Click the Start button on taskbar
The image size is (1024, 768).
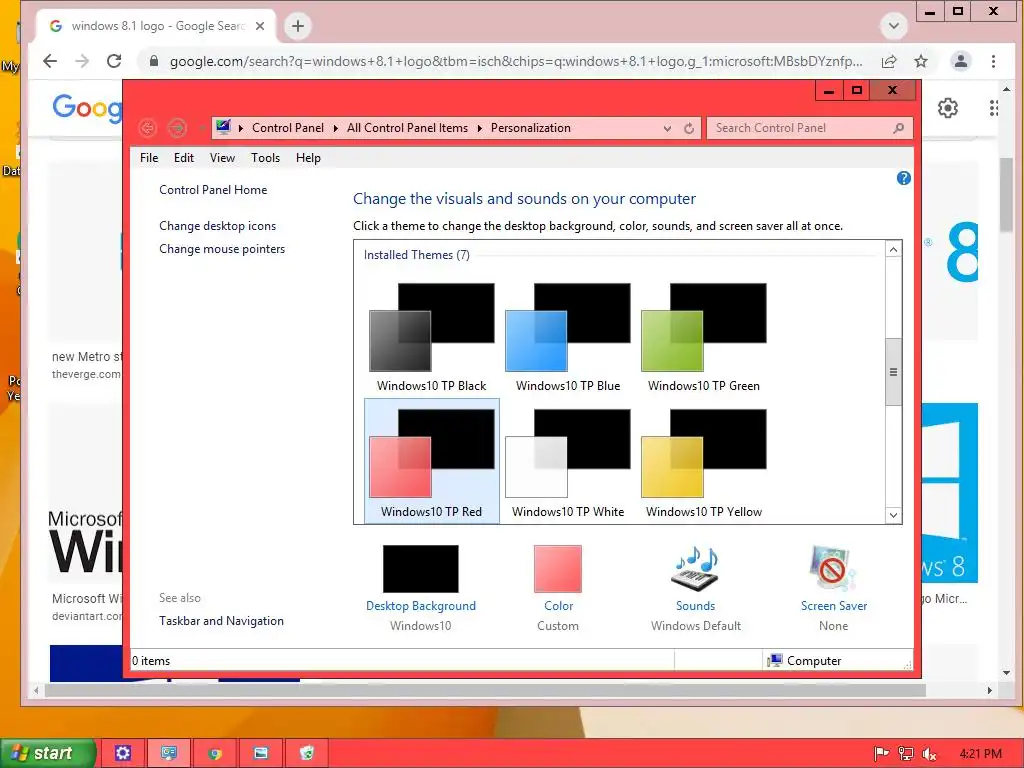point(48,753)
